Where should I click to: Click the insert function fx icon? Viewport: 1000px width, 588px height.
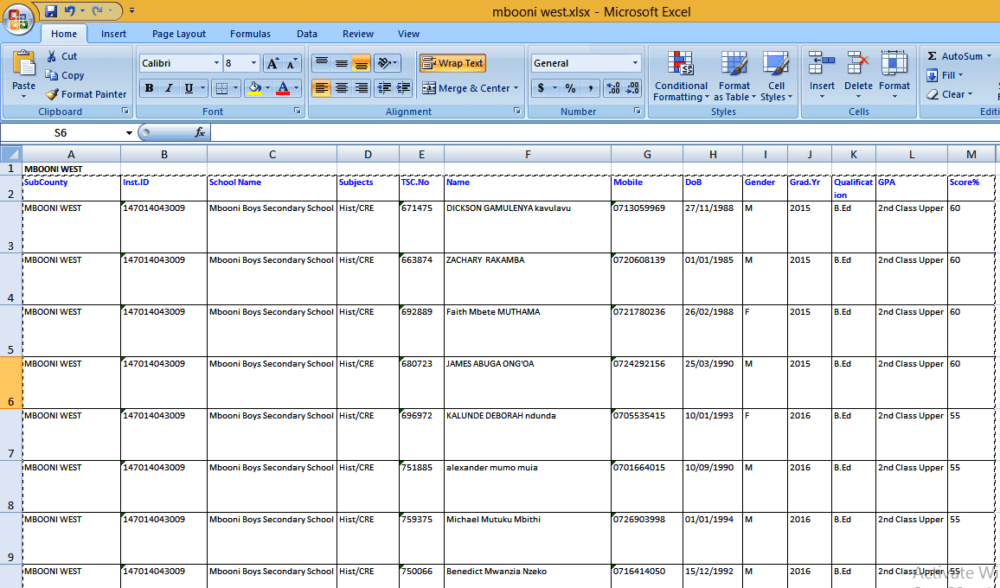pos(200,133)
